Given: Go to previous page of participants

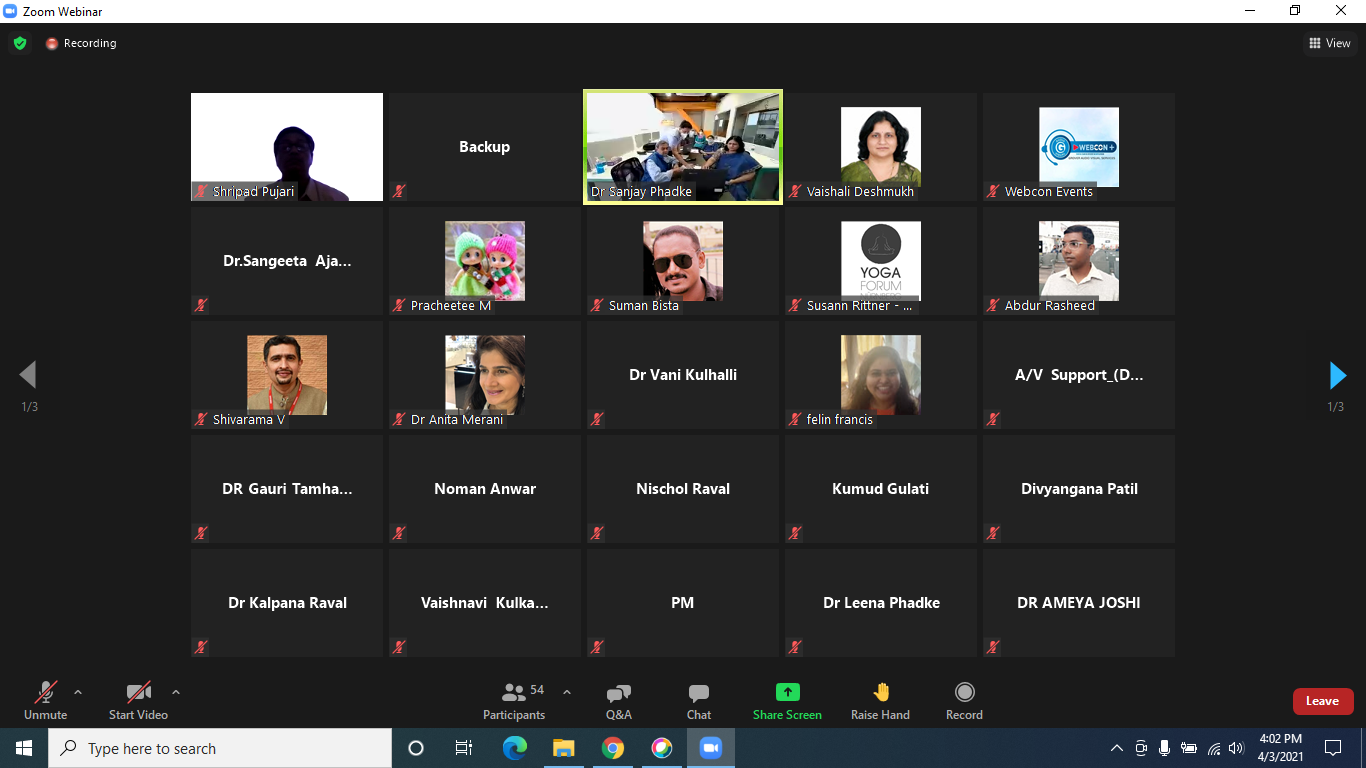Looking at the screenshot, I should (28, 375).
